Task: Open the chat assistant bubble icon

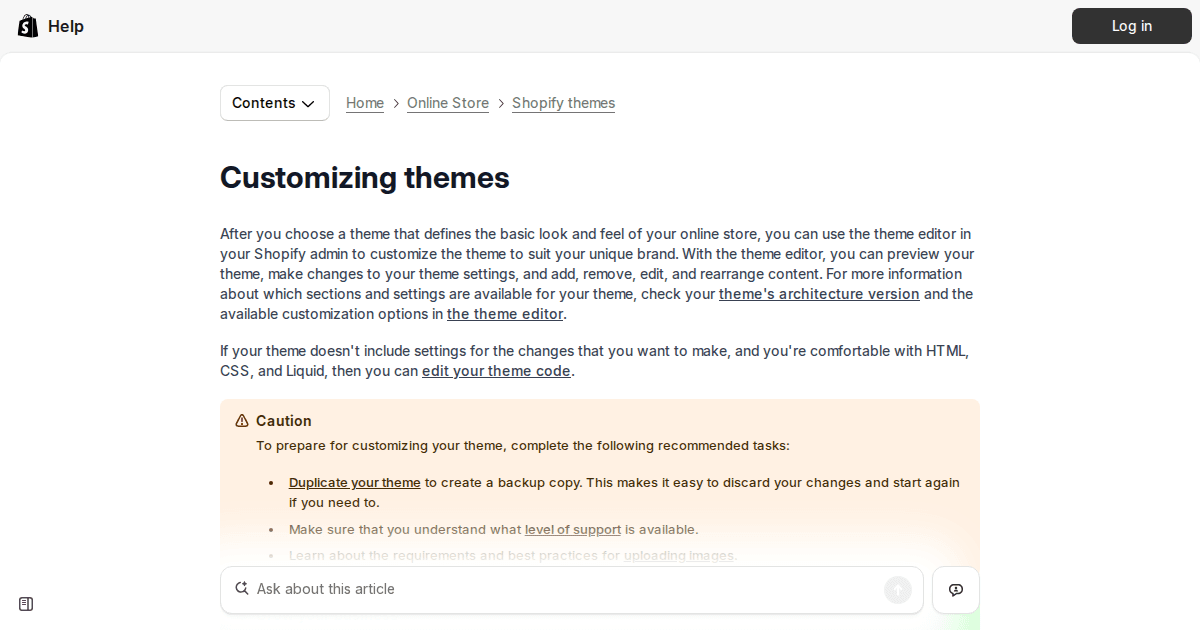Action: click(x=955, y=589)
